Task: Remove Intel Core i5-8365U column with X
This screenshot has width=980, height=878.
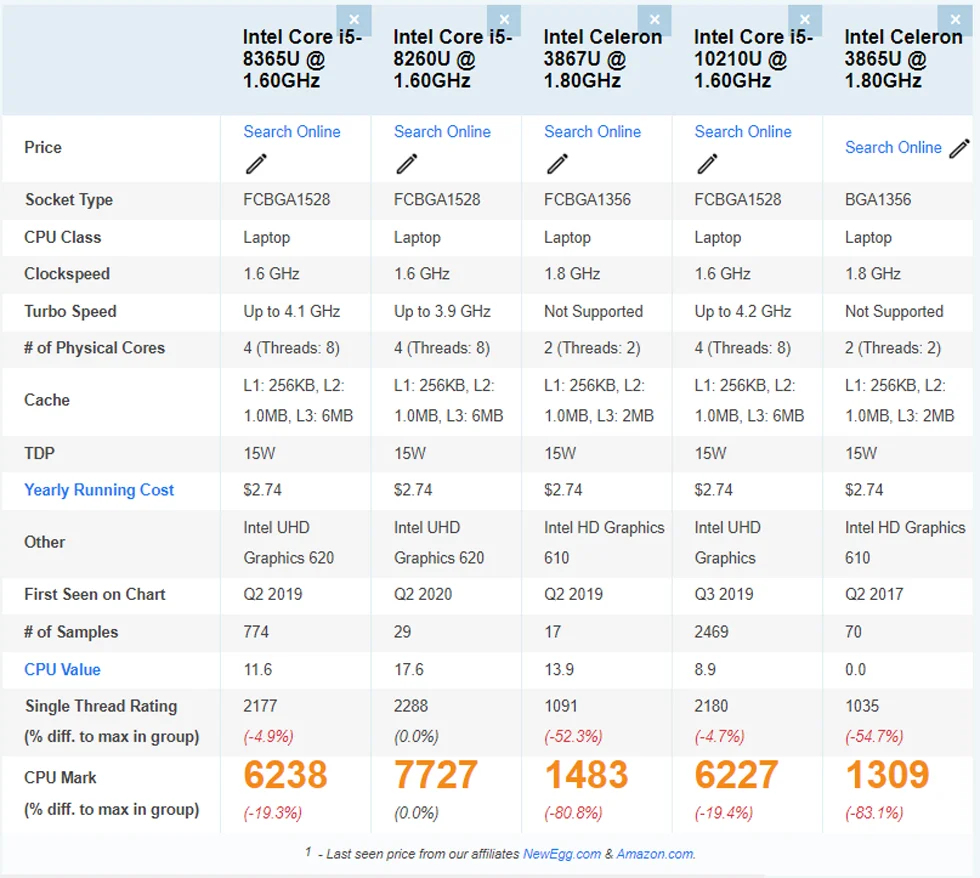Action: pos(354,20)
